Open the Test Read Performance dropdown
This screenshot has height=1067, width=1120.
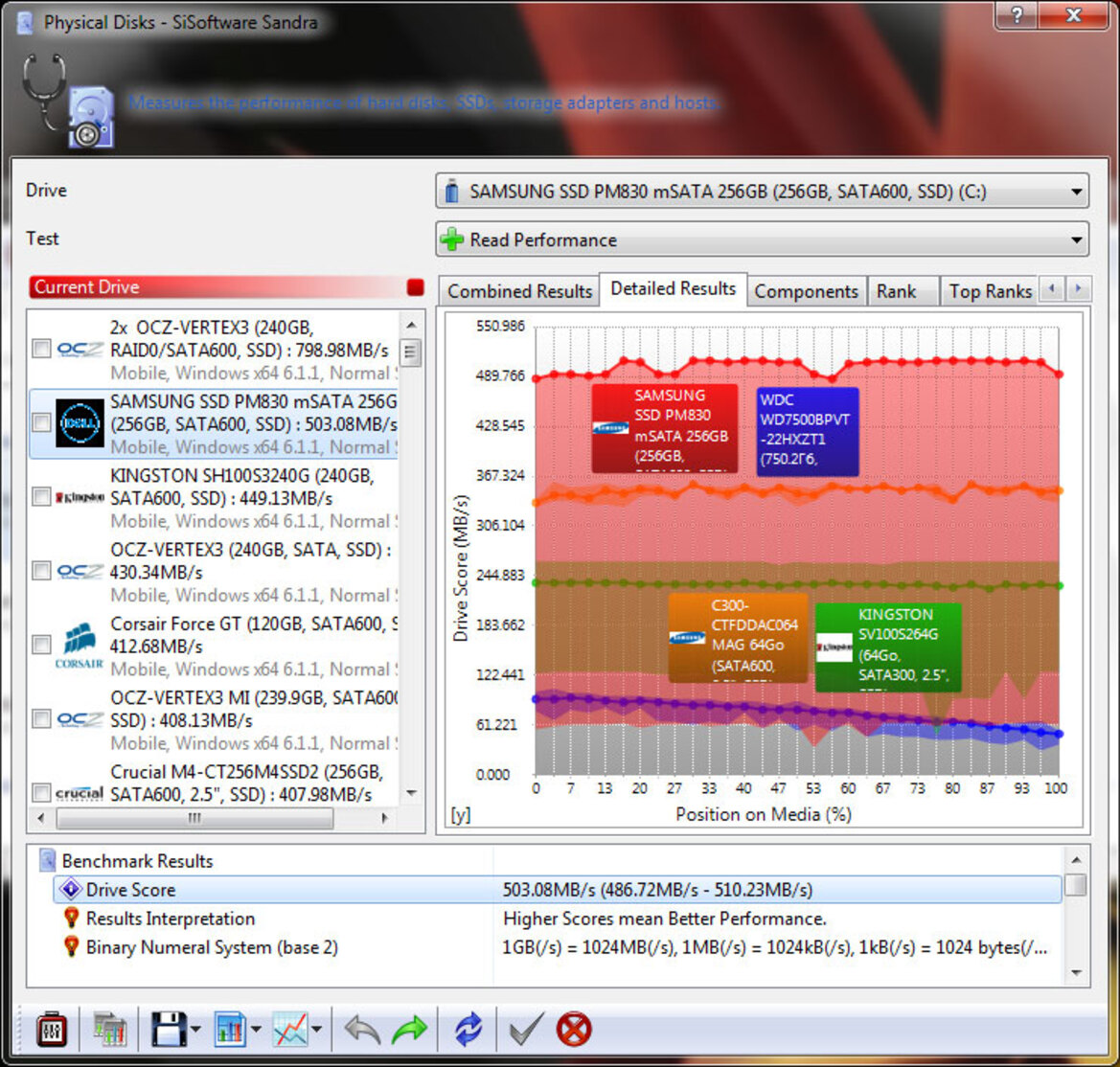(762, 240)
